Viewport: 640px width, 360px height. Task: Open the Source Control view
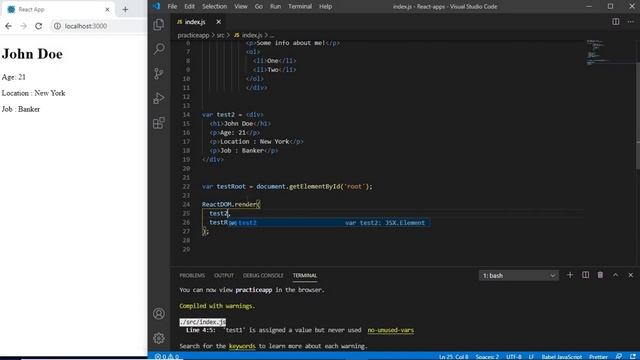coord(159,73)
